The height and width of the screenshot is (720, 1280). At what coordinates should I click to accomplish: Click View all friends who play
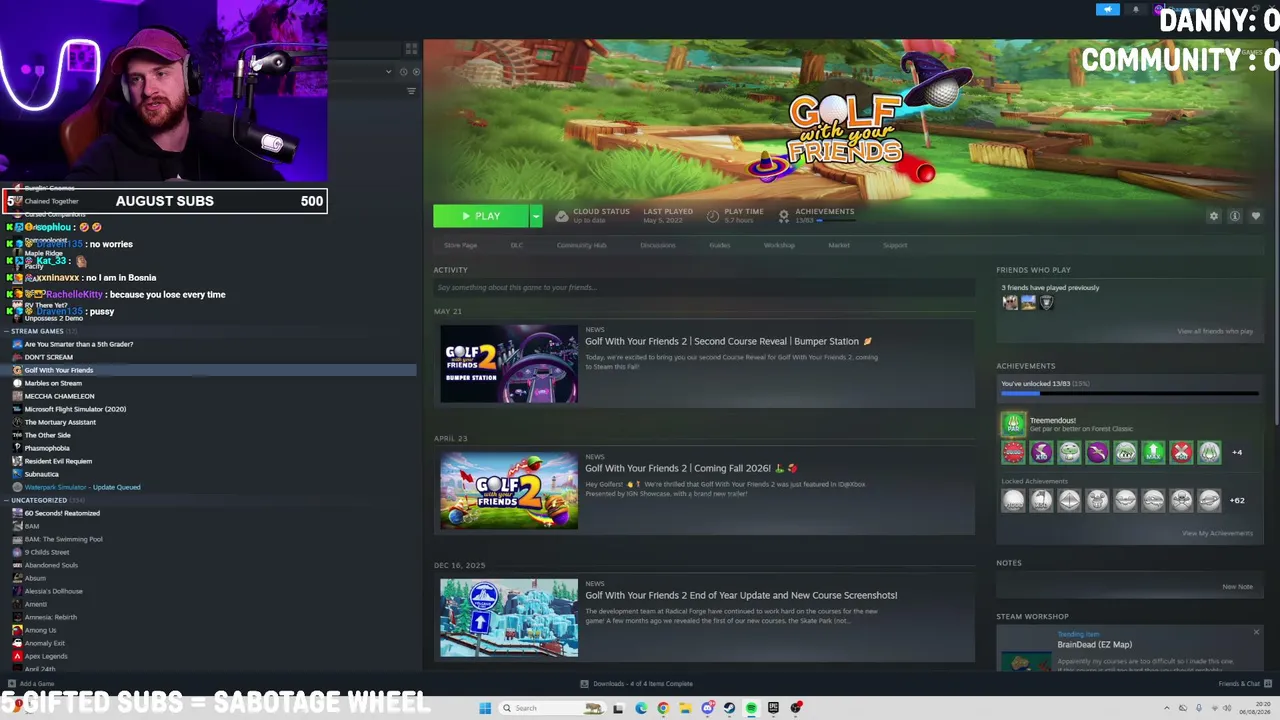pyautogui.click(x=1215, y=331)
